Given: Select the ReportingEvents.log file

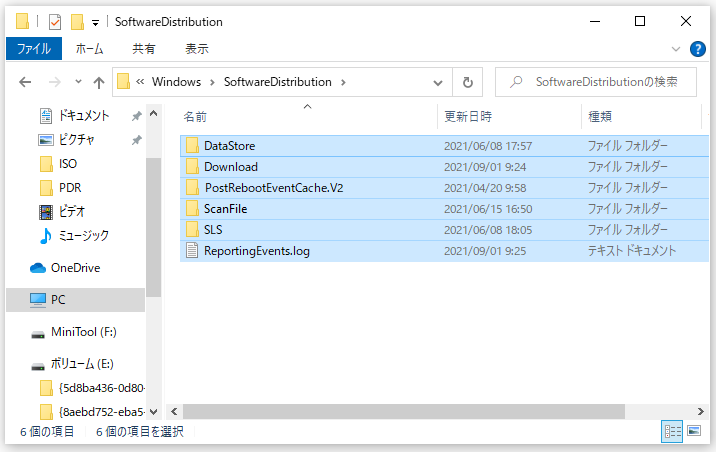Looking at the screenshot, I should pyautogui.click(x=444, y=251).
